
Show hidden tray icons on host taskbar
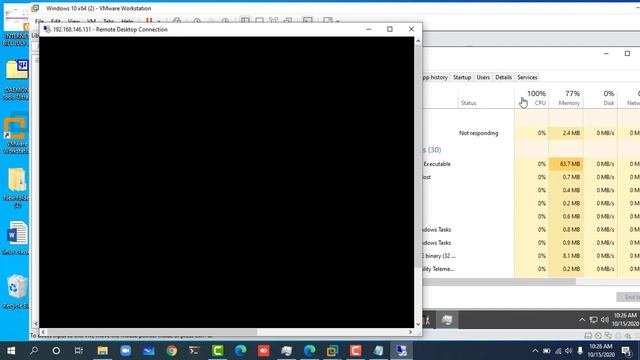point(535,351)
